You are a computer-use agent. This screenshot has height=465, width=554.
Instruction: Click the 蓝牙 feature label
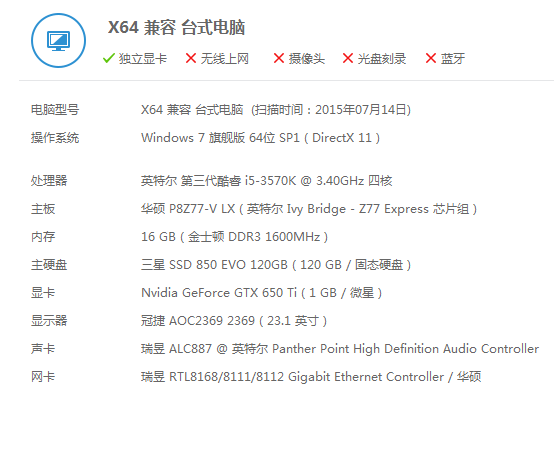[x=453, y=59]
